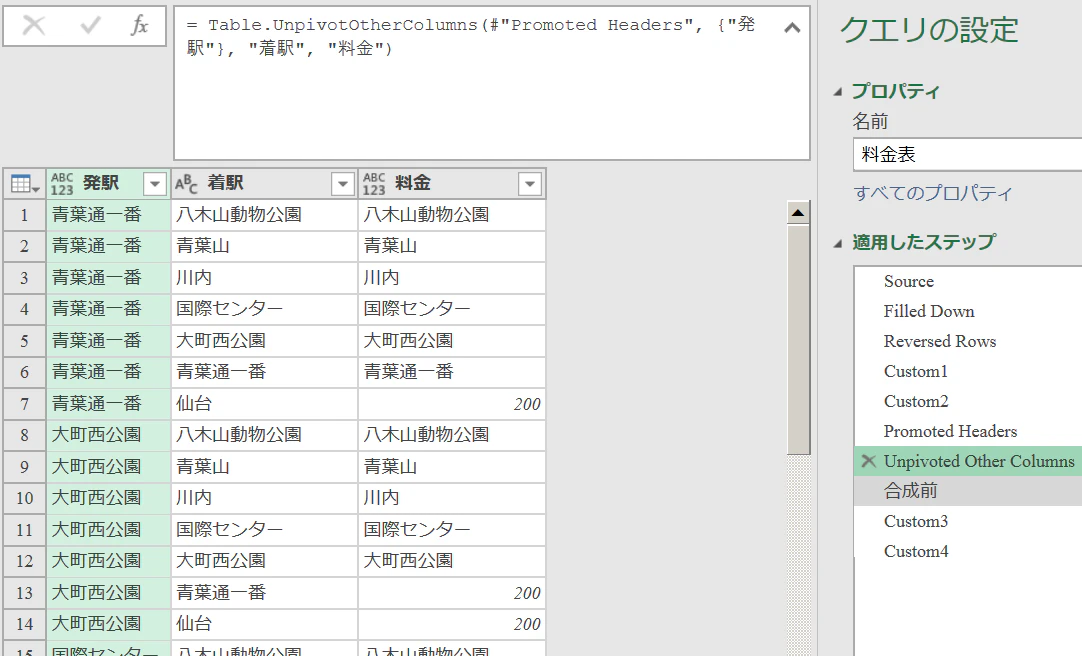Change data type icon for 料金 column
The height and width of the screenshot is (656, 1082).
point(374,183)
